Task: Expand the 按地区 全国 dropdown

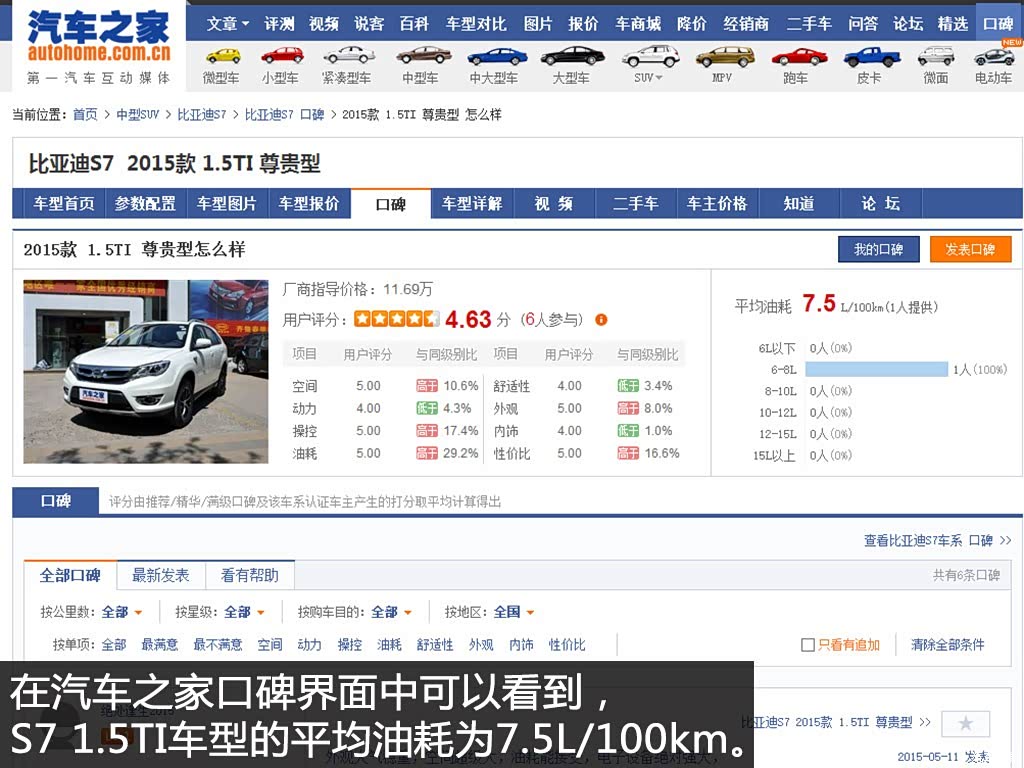Action: pyautogui.click(x=514, y=612)
